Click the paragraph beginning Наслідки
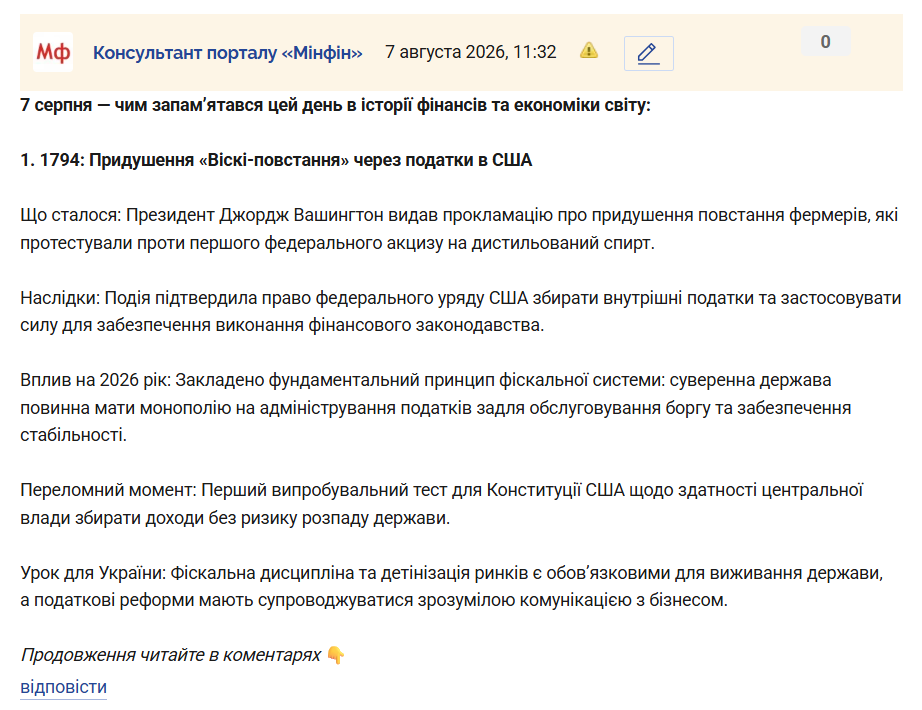The image size is (922, 710). click(x=460, y=311)
